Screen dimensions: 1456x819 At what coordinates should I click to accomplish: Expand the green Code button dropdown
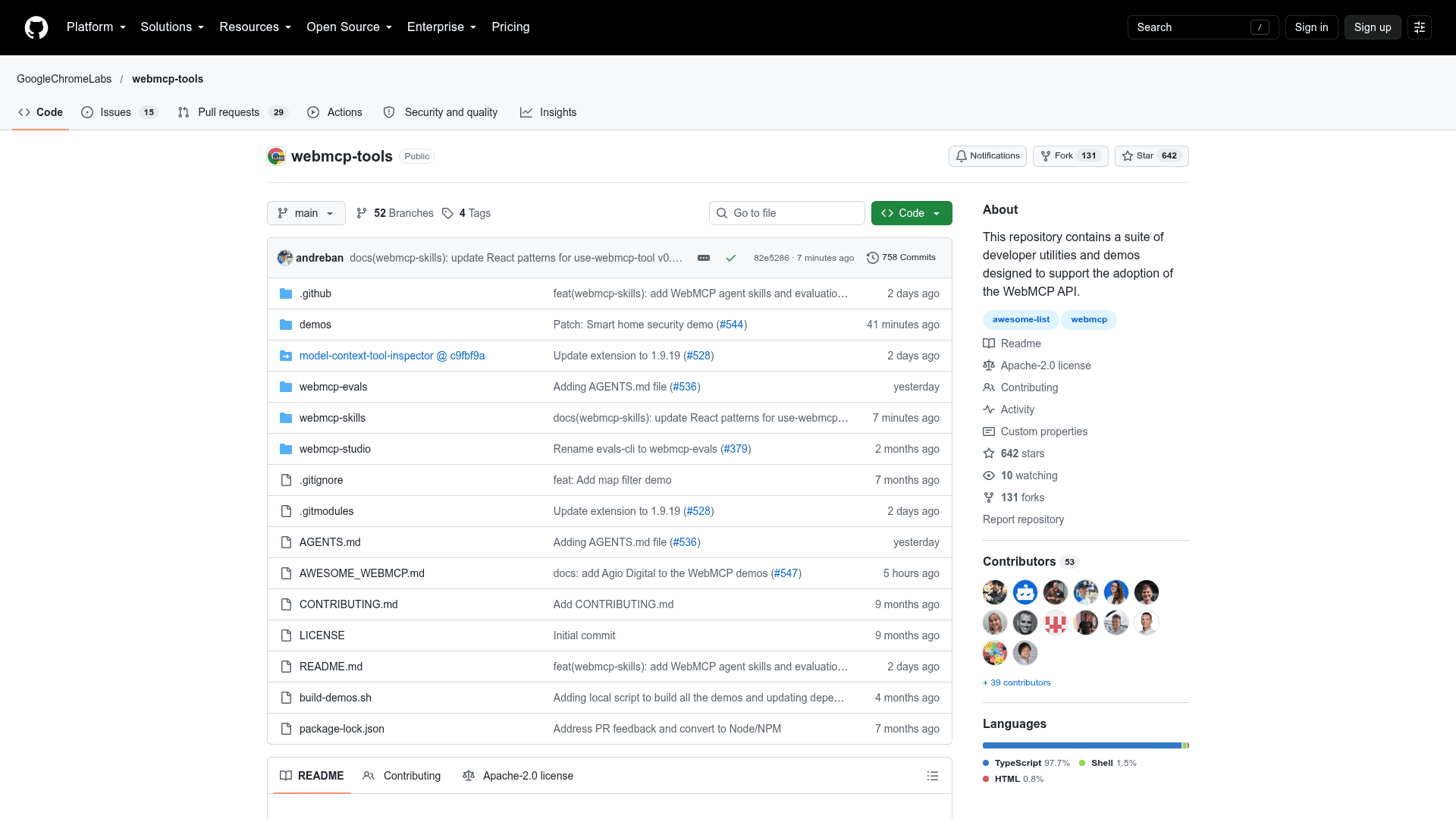912,213
